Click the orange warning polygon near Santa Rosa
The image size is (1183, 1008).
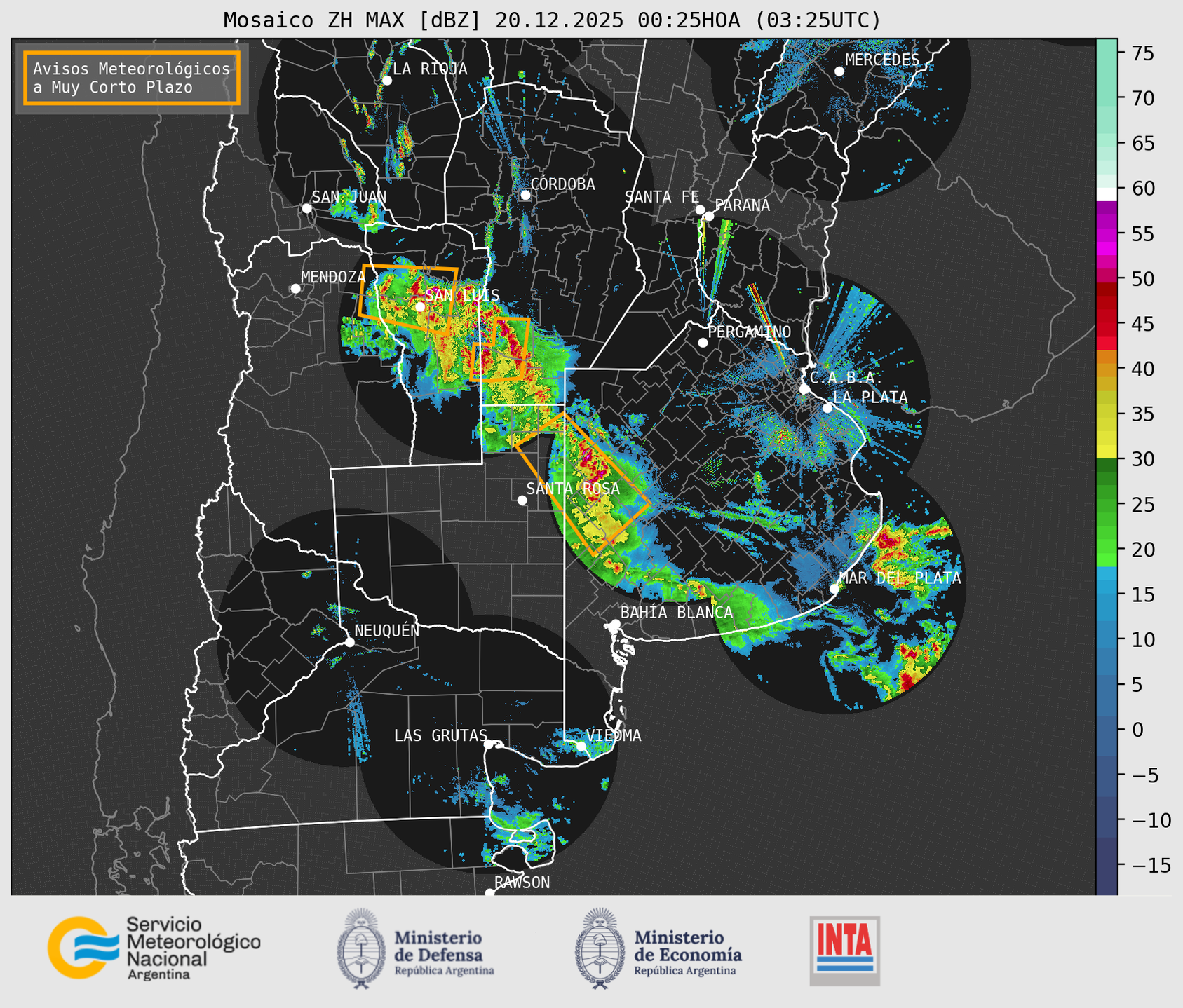tap(582, 485)
